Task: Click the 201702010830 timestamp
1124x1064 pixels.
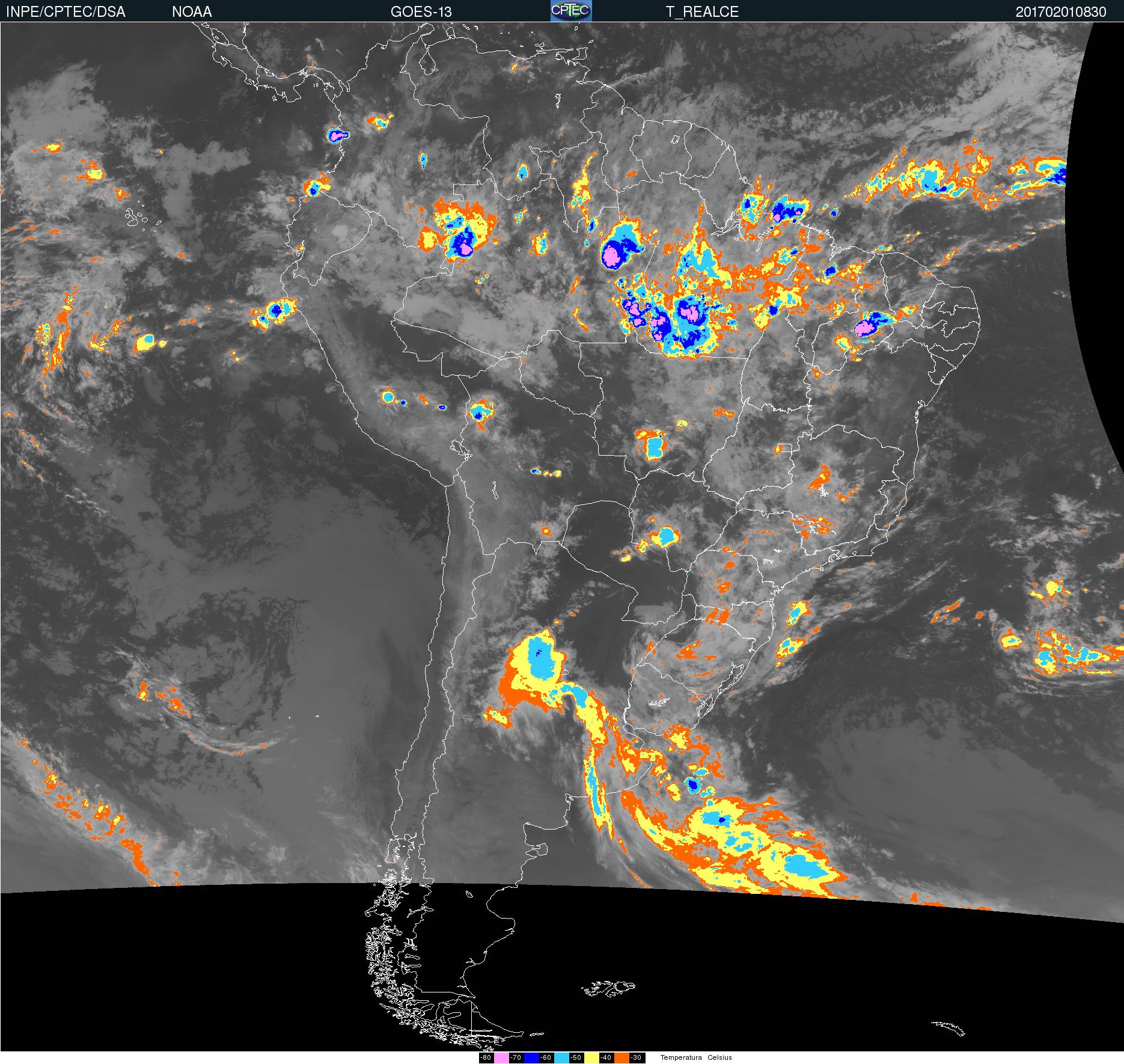Action: (x=1061, y=12)
